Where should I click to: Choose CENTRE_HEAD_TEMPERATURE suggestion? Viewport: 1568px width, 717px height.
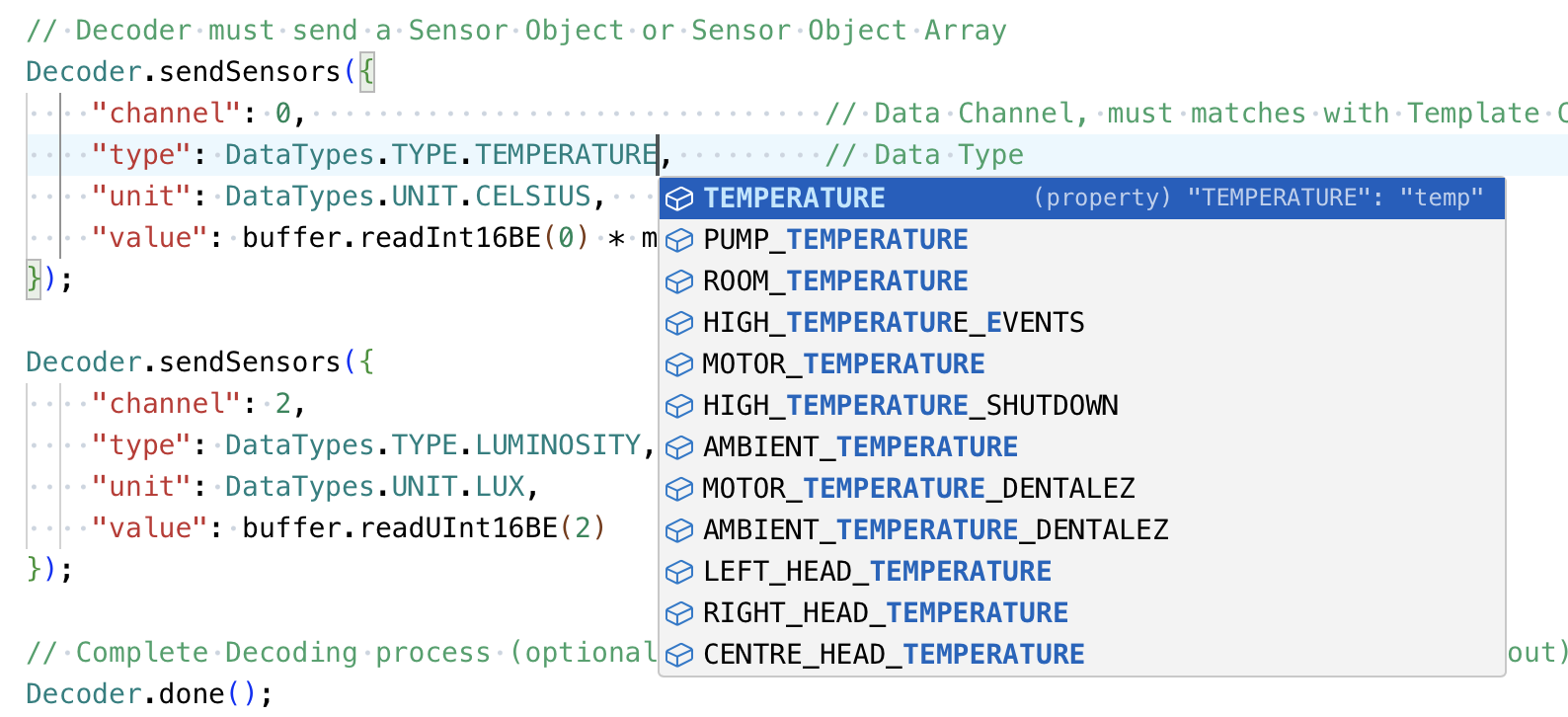click(x=894, y=655)
